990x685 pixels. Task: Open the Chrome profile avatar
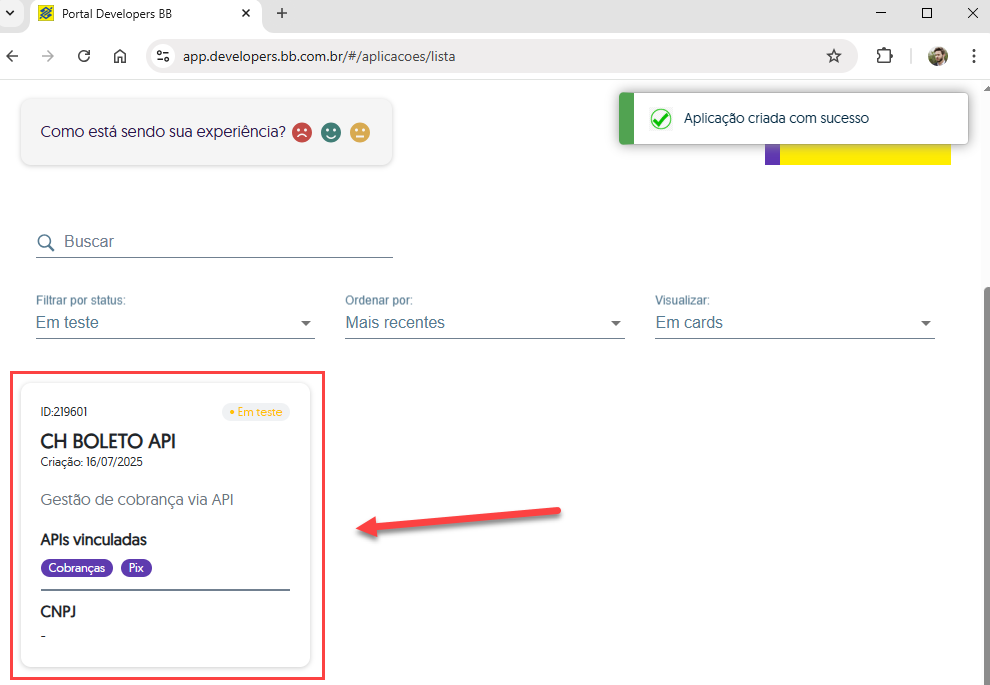(x=938, y=56)
